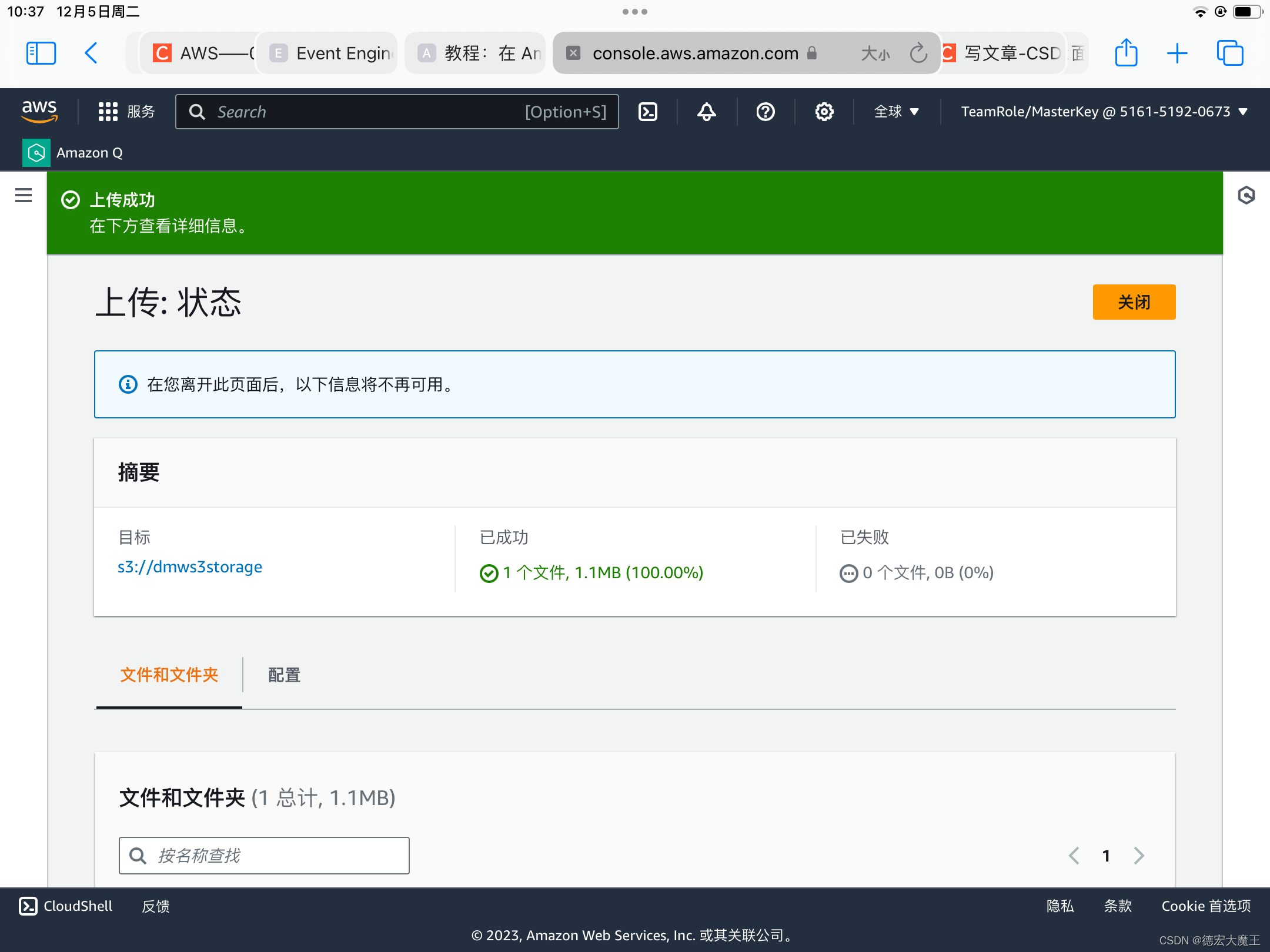1270x952 pixels.
Task: Open the 服务 services grid menu
Action: [x=126, y=112]
